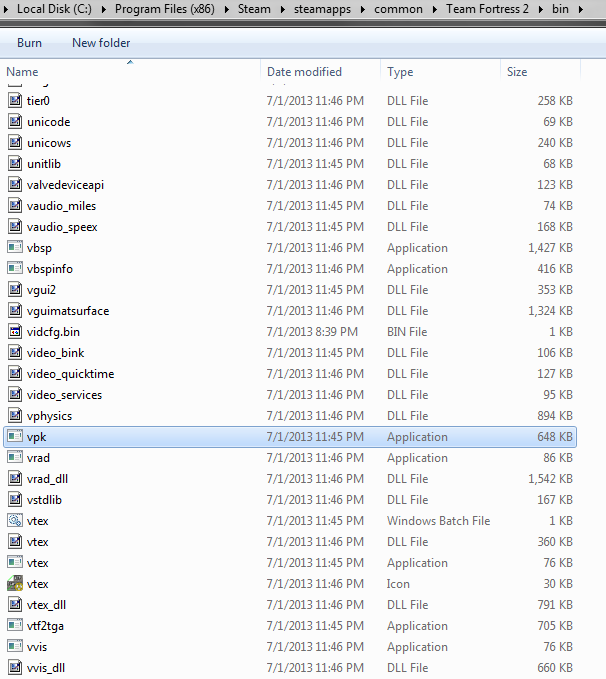Click the vrad_dll file icon

tap(15, 479)
